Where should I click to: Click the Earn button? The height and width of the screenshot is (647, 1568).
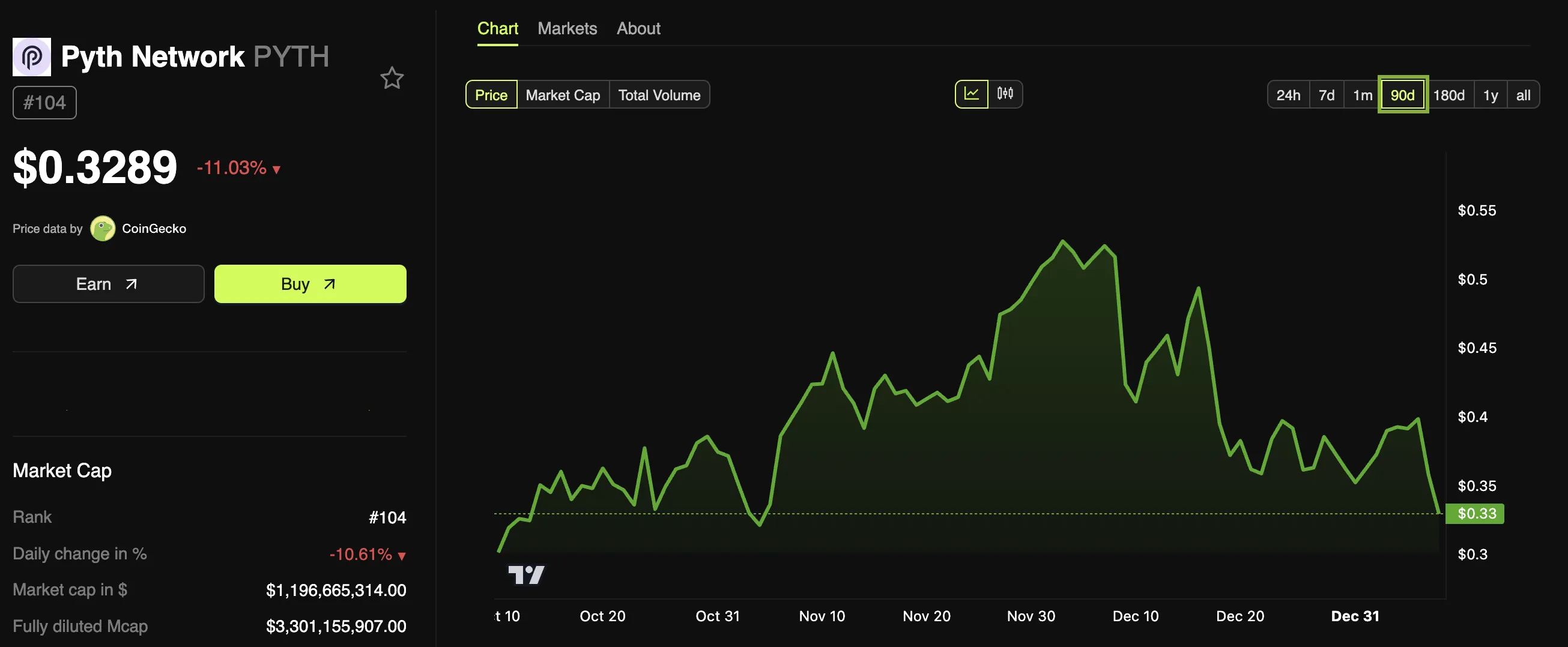[x=108, y=284]
